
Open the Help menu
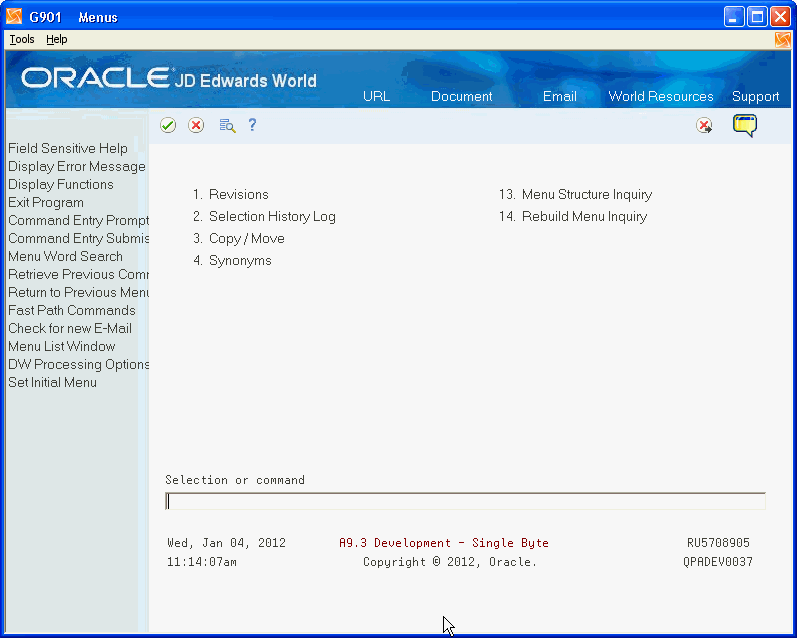[x=56, y=39]
